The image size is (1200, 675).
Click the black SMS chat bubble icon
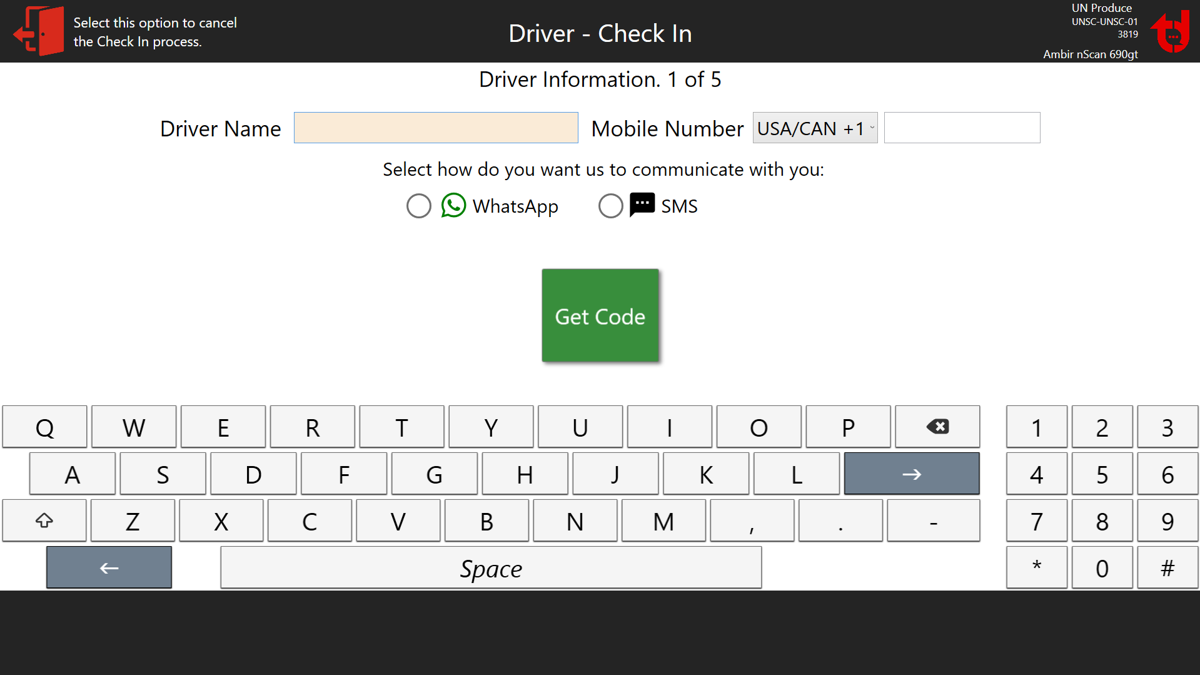(x=642, y=205)
